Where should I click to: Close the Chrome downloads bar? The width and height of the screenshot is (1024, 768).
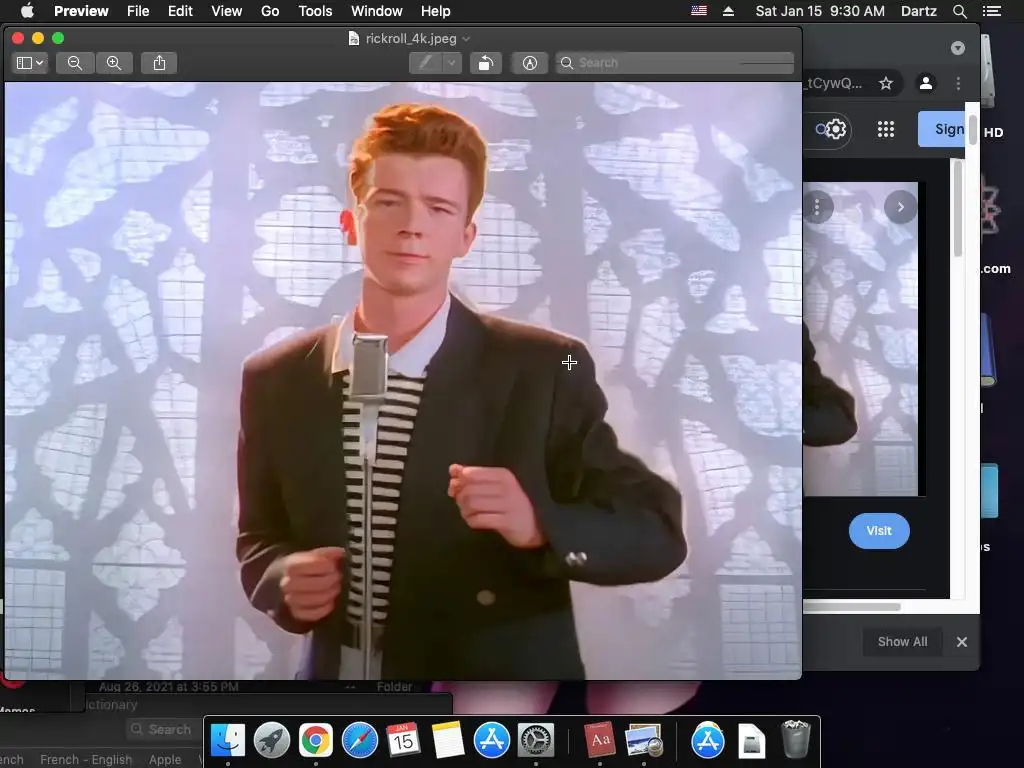[x=962, y=642]
